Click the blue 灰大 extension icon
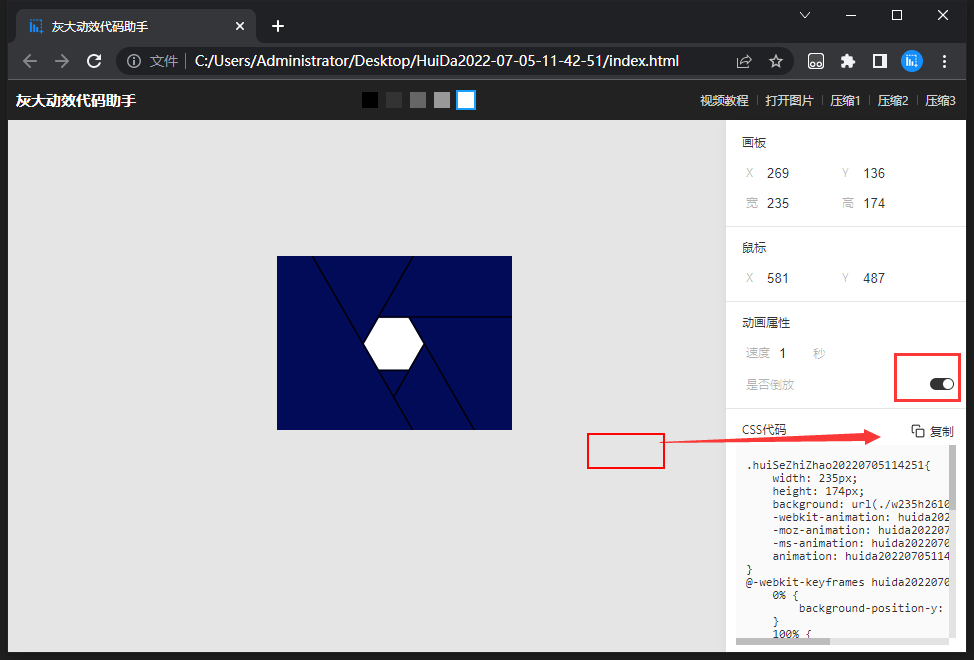 click(912, 61)
